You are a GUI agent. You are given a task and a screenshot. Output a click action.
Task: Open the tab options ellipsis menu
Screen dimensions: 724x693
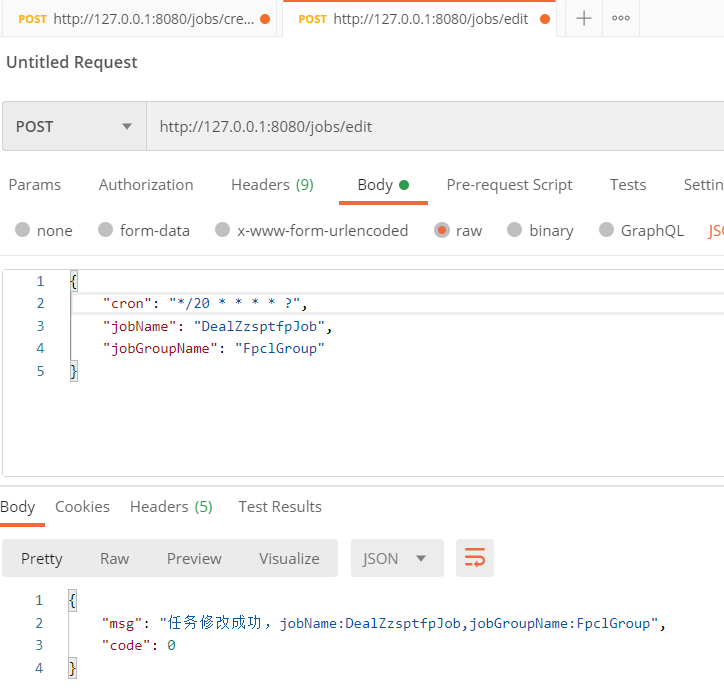pos(621,18)
